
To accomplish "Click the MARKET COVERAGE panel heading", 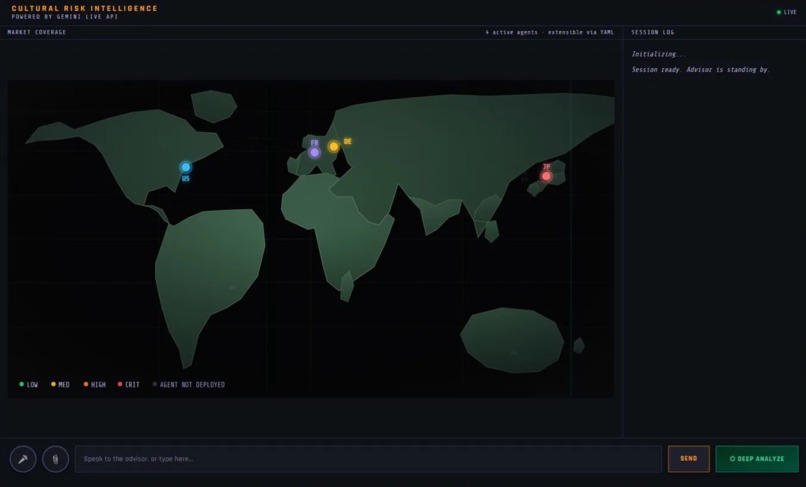I will pyautogui.click(x=36, y=32).
